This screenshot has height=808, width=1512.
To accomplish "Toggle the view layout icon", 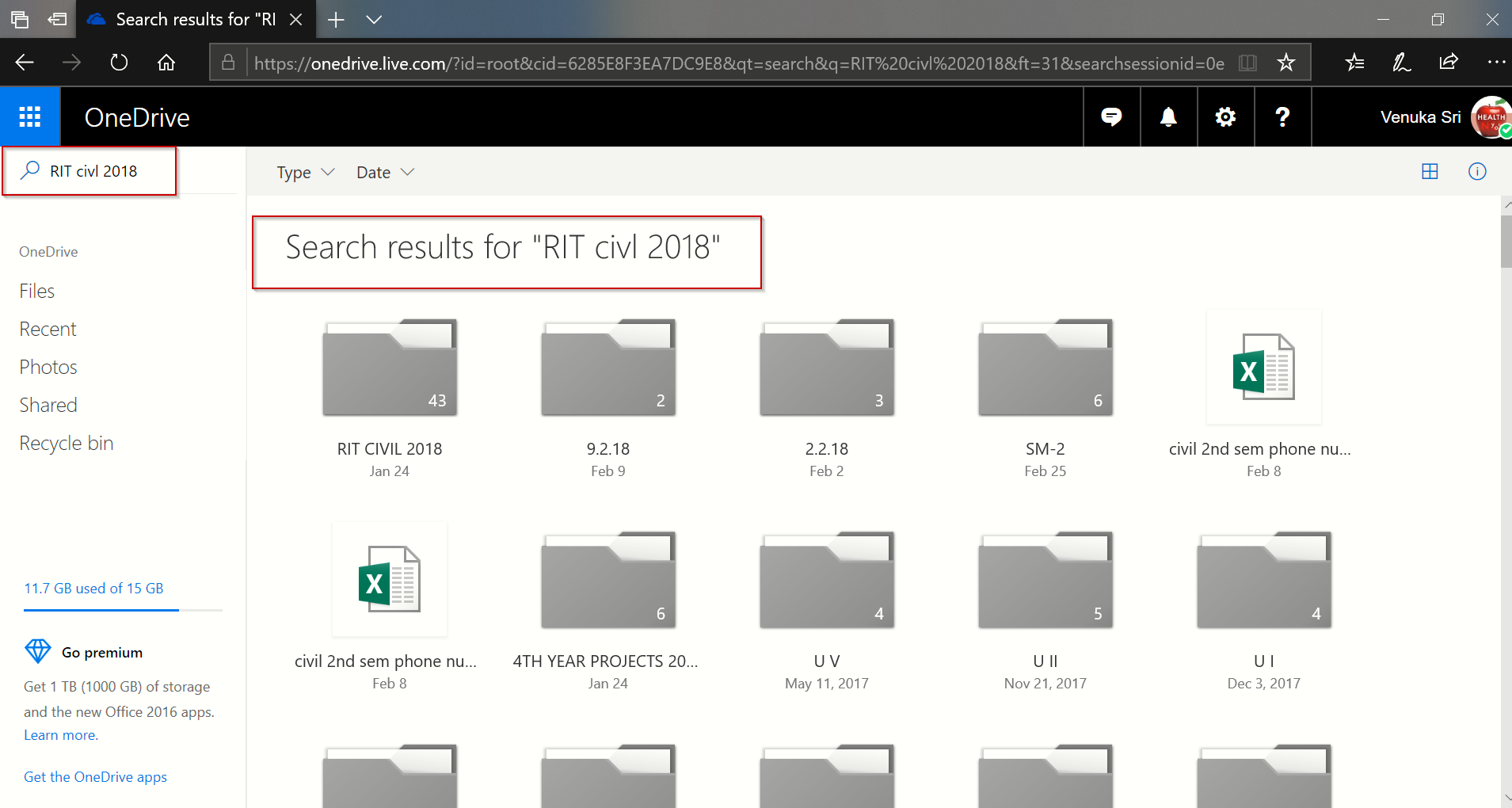I will click(x=1430, y=171).
